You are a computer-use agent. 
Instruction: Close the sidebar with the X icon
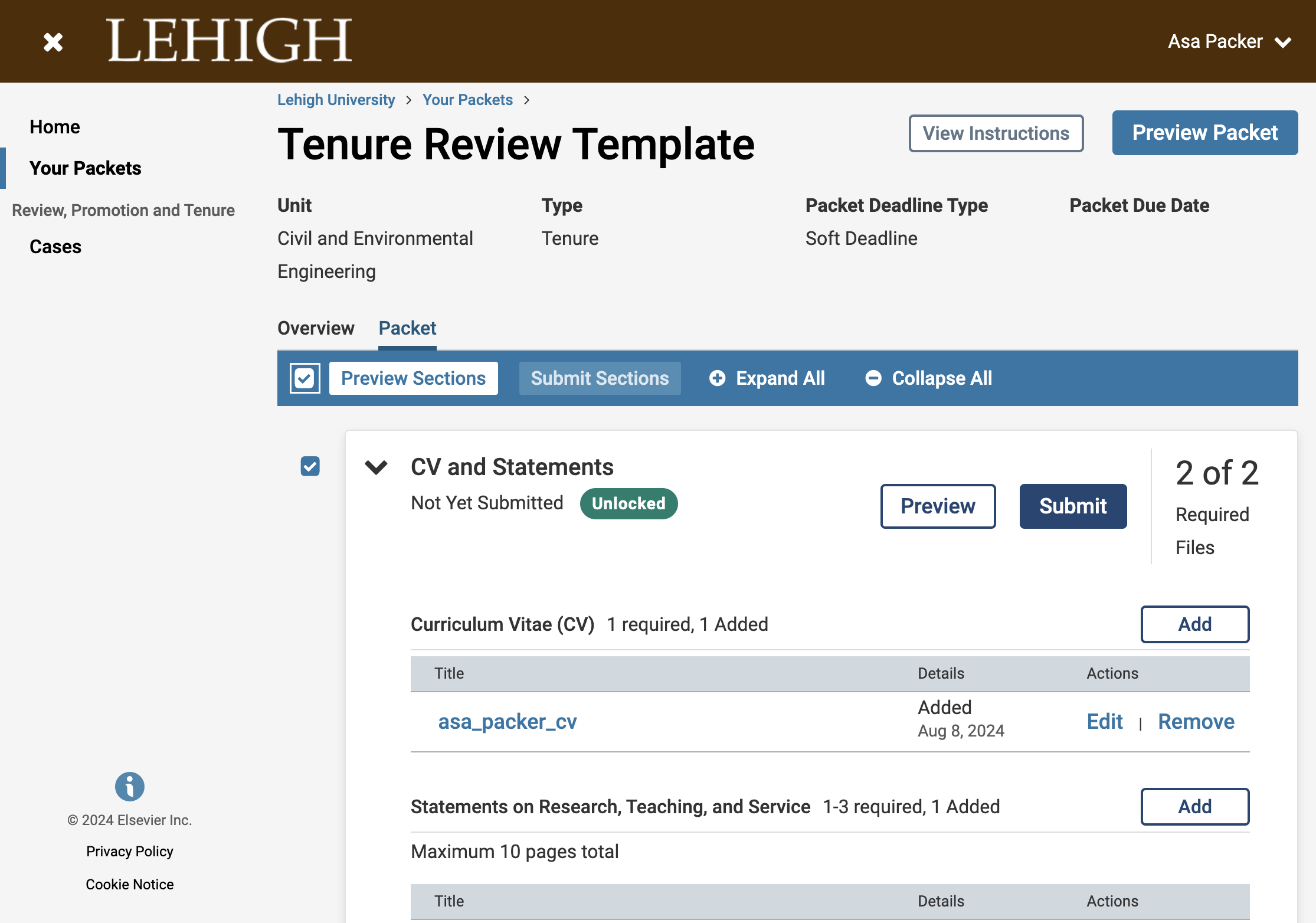[53, 42]
